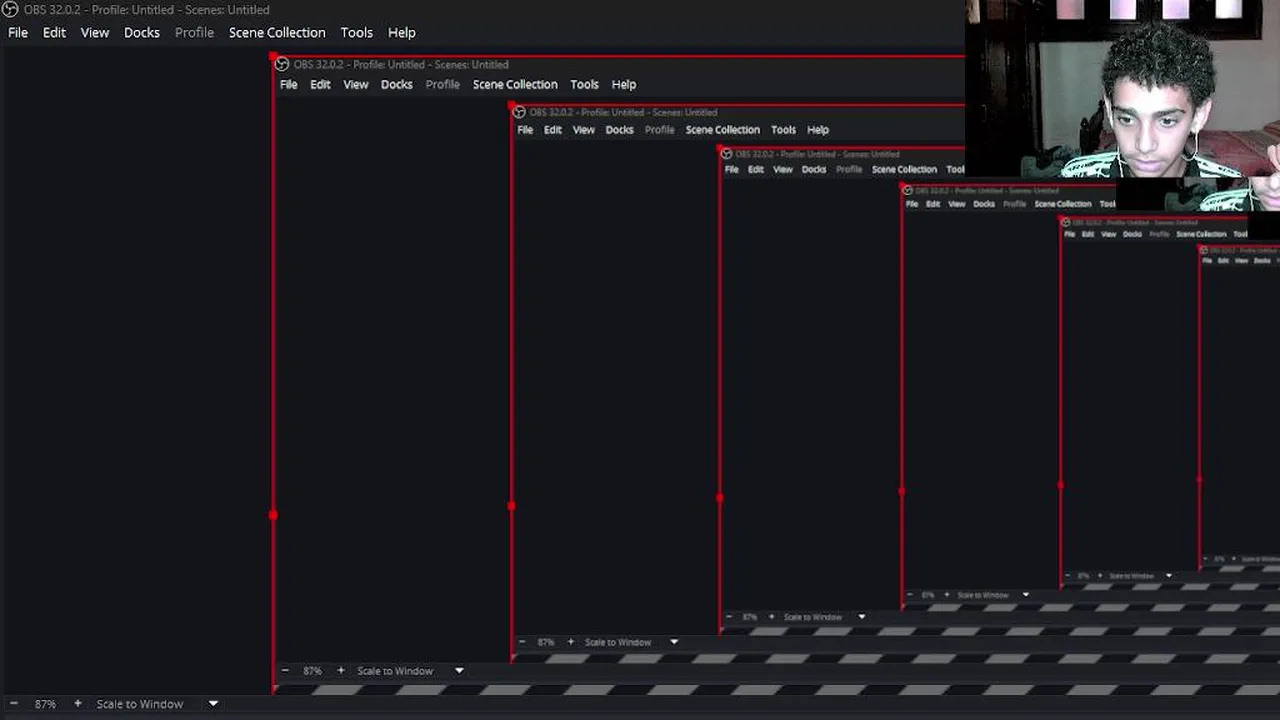
Task: Open the Docks menu in the main menu bar
Action: click(x=142, y=32)
